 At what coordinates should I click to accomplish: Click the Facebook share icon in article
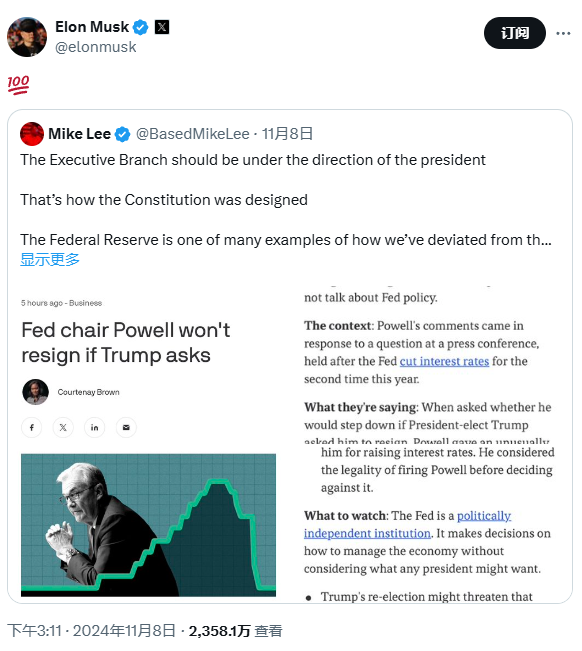tap(32, 427)
